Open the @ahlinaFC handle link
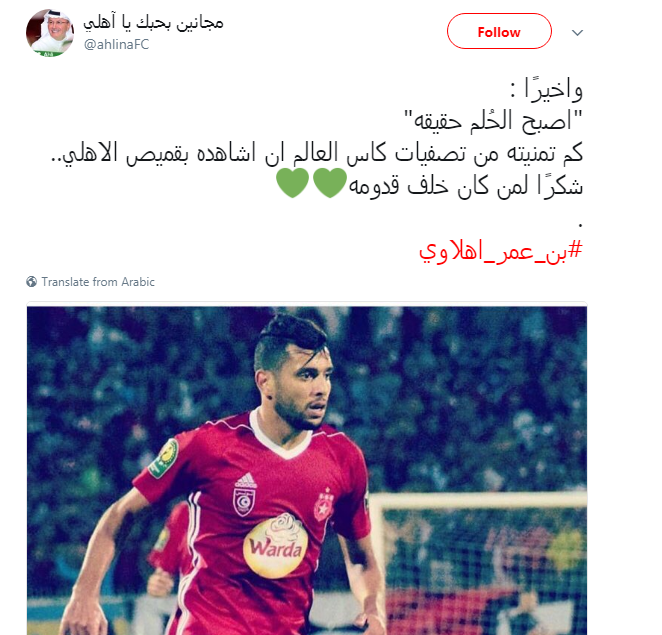 tap(117, 44)
